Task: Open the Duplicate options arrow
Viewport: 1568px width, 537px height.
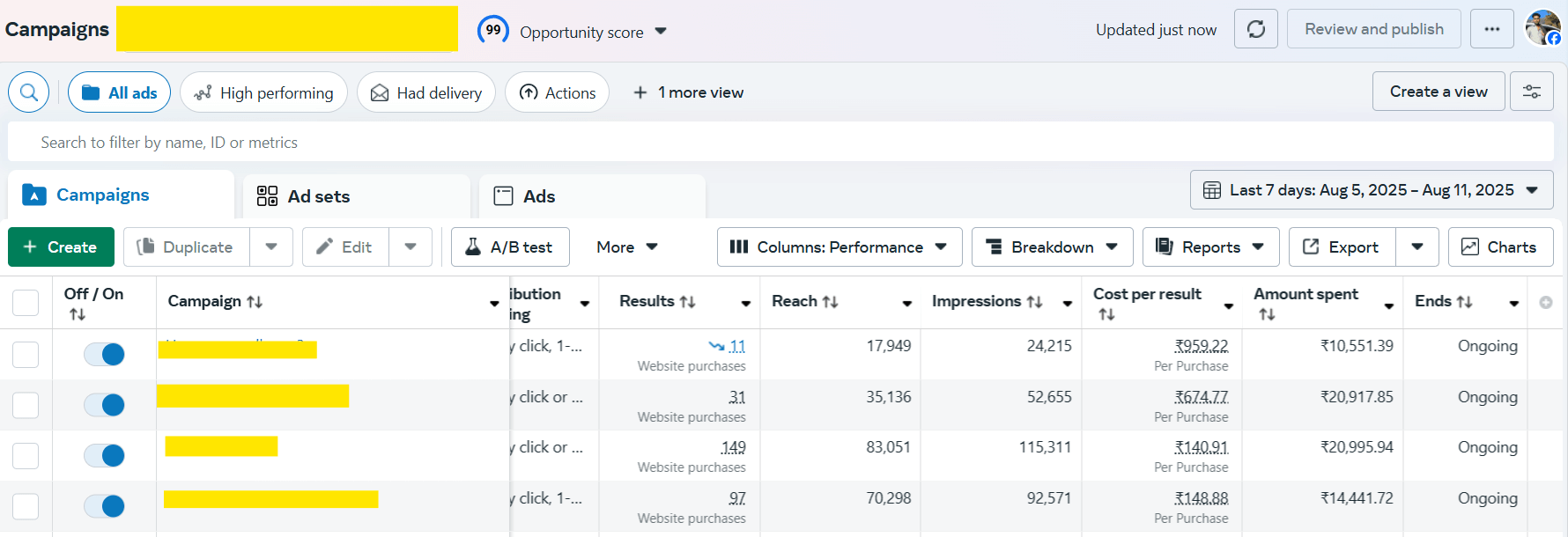Action: (x=271, y=247)
